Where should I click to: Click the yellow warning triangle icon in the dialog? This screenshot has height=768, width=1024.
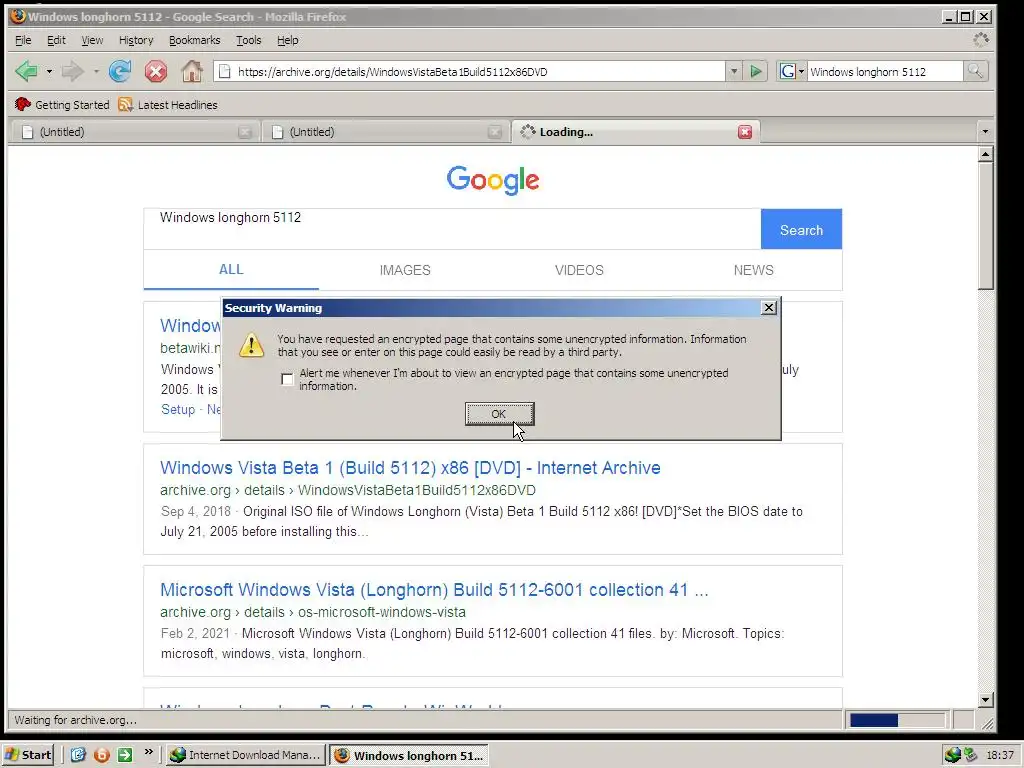pos(251,345)
